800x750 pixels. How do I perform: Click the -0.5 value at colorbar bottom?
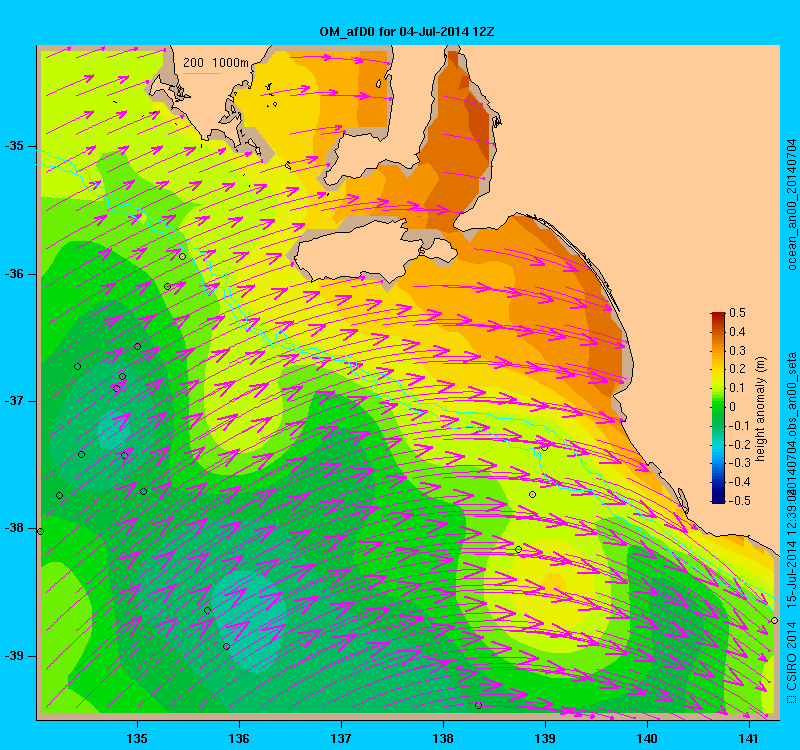click(x=739, y=501)
